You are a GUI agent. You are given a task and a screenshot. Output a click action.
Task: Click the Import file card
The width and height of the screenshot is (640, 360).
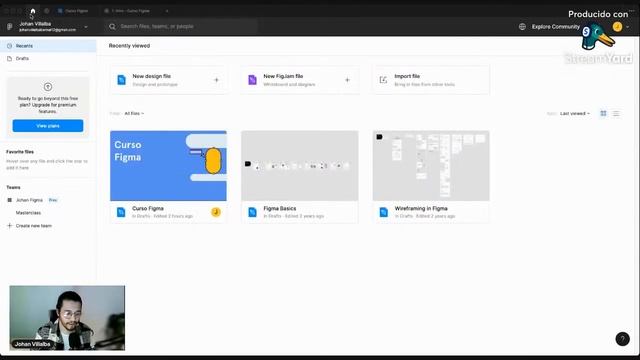(x=431, y=80)
